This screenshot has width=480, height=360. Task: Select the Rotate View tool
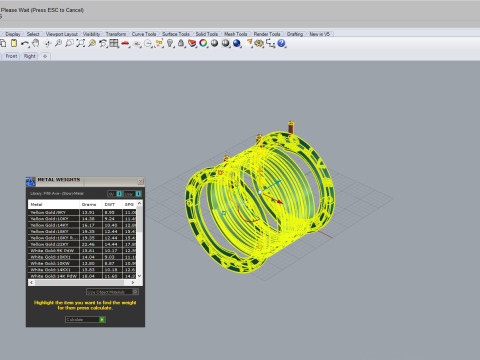48,43
